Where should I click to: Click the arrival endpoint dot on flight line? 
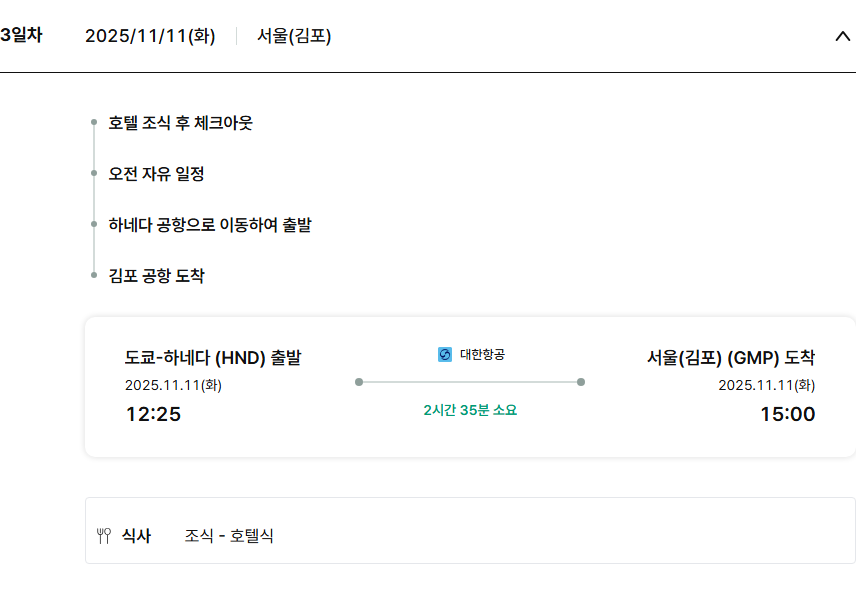(x=581, y=382)
